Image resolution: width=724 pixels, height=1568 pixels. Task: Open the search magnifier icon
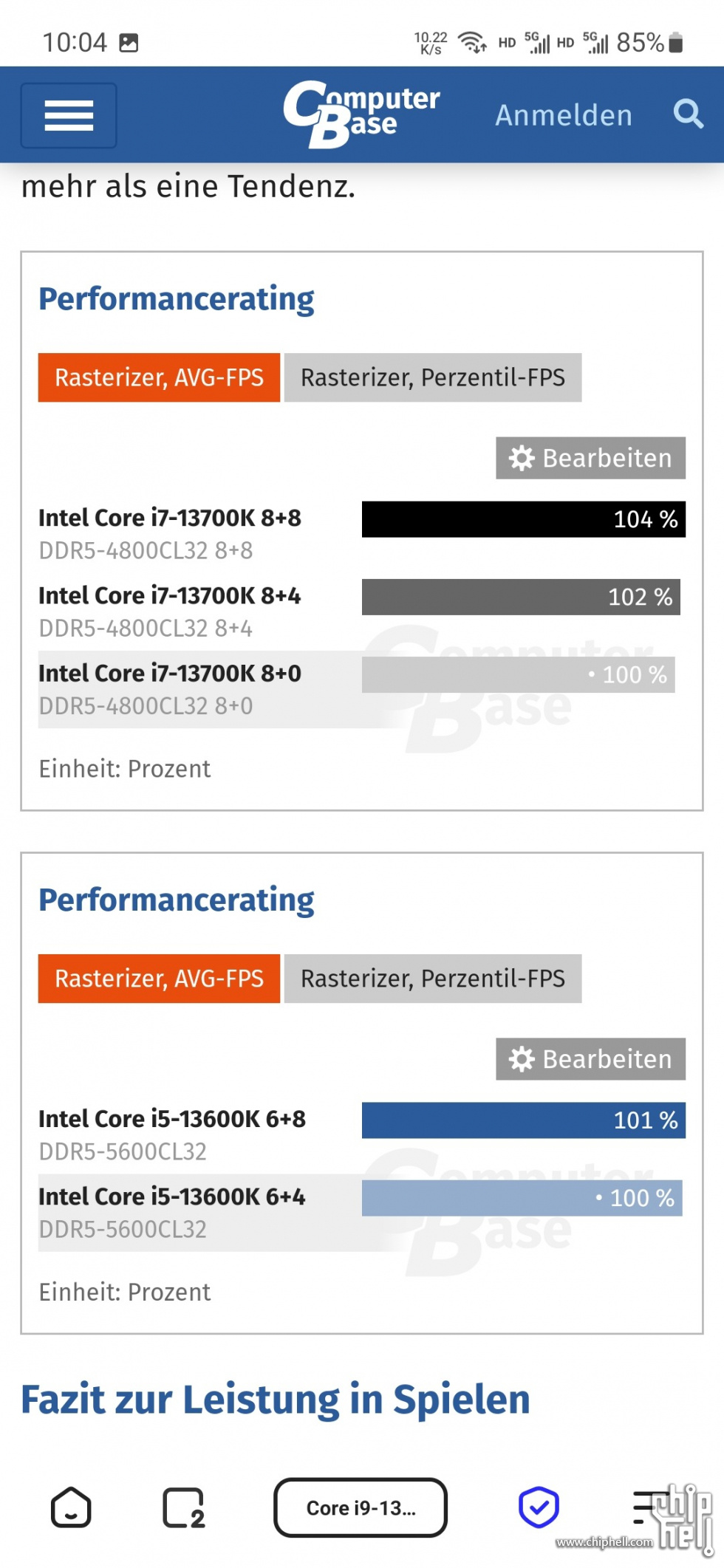pyautogui.click(x=688, y=114)
